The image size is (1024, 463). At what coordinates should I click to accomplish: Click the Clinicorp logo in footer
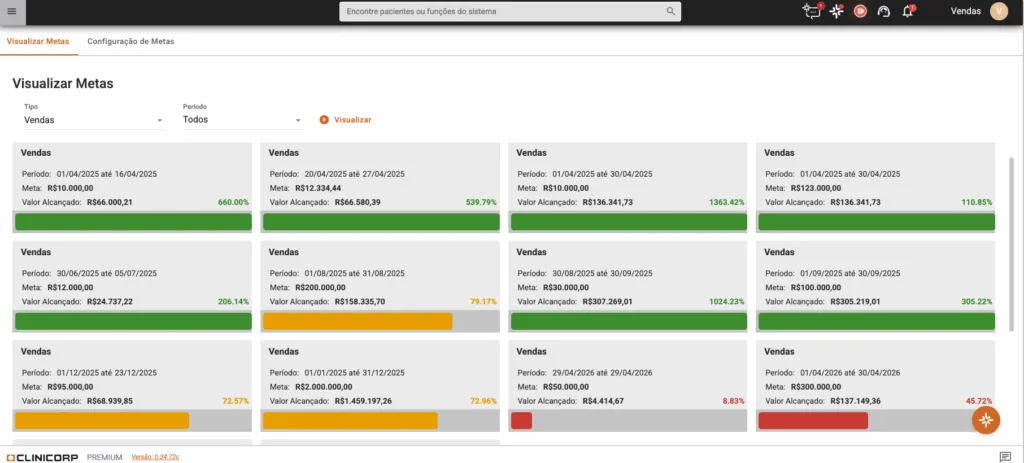pyautogui.click(x=42, y=457)
